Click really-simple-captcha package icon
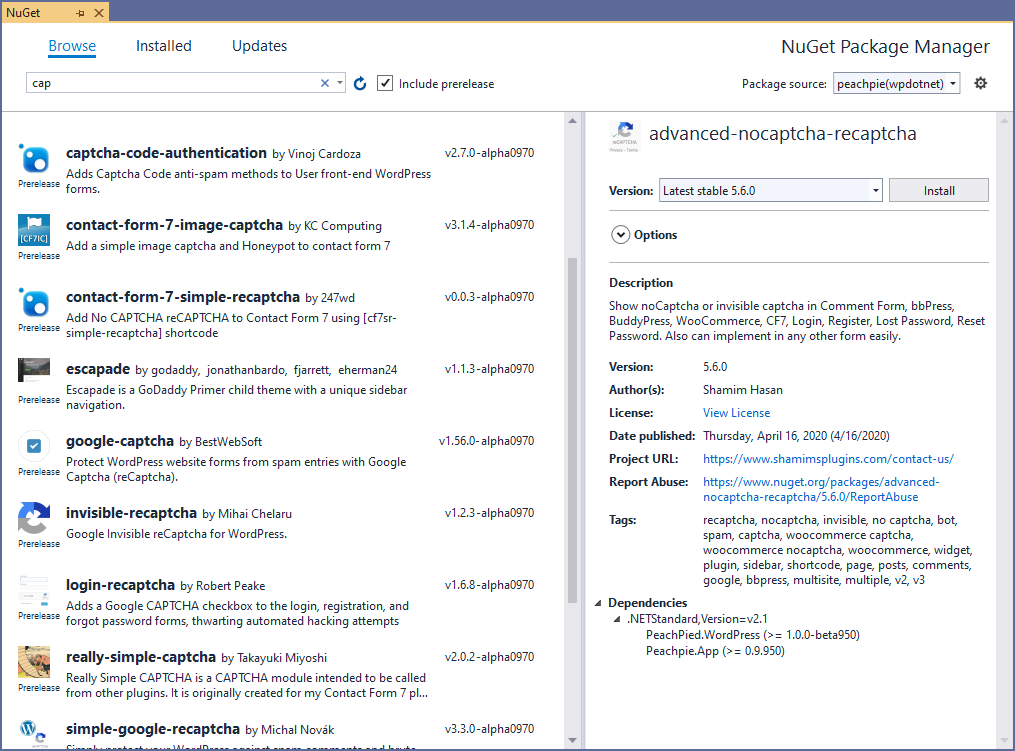The width and height of the screenshot is (1015, 751). [x=34, y=662]
